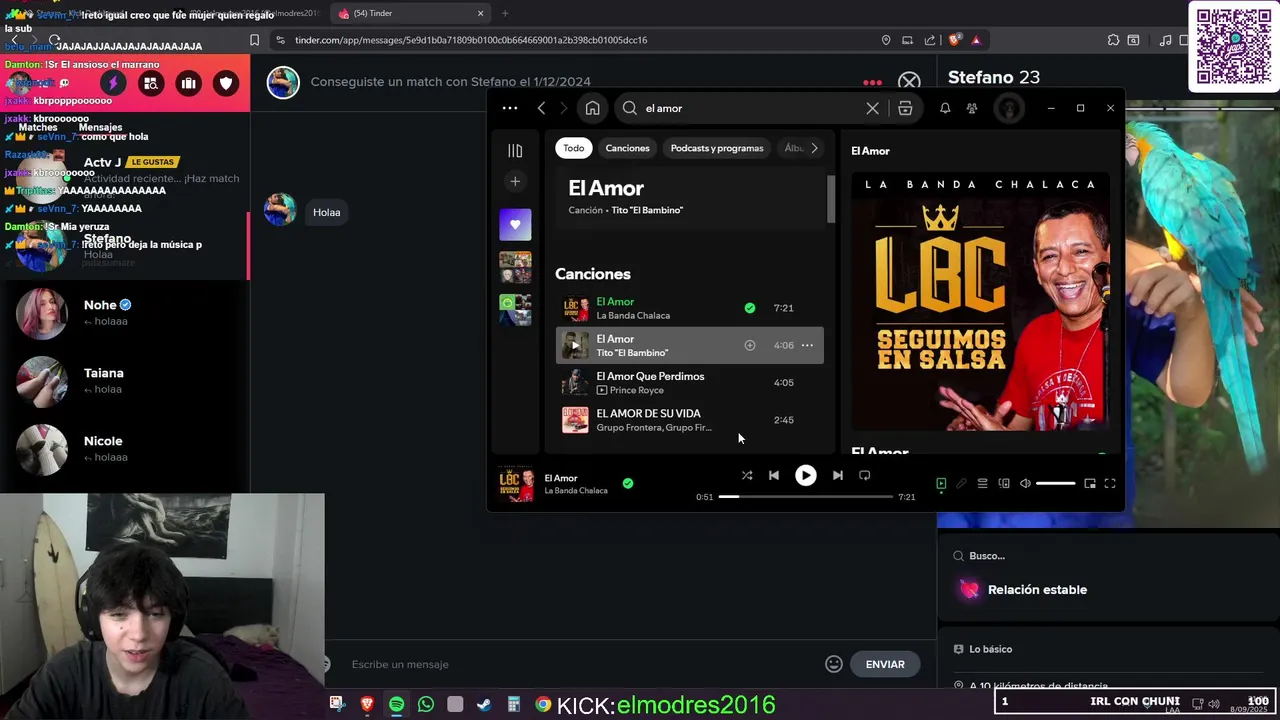Close the '(54) Tinder' browser tab
1280x720 pixels.
point(480,13)
